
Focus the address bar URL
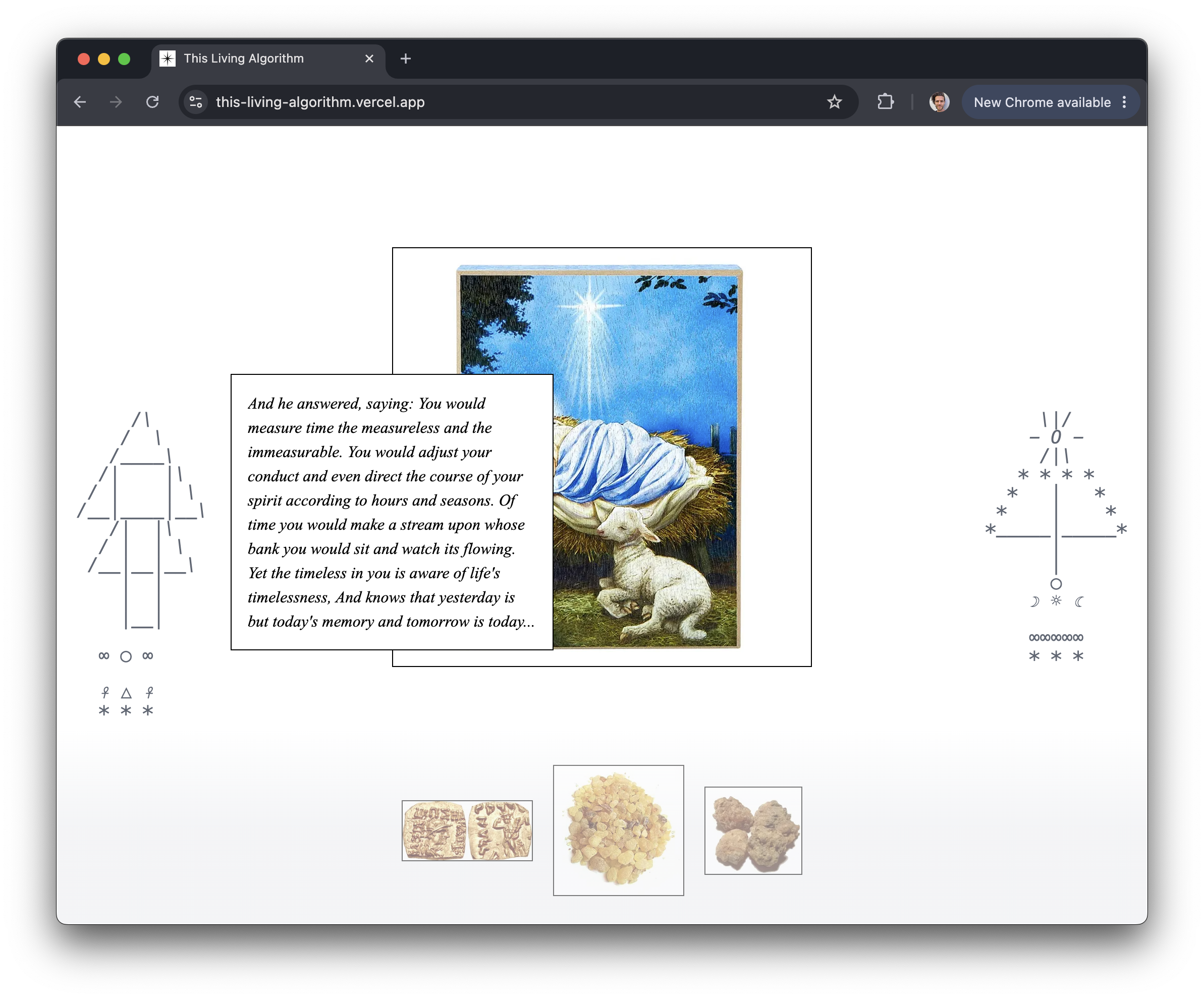pyautogui.click(x=320, y=102)
